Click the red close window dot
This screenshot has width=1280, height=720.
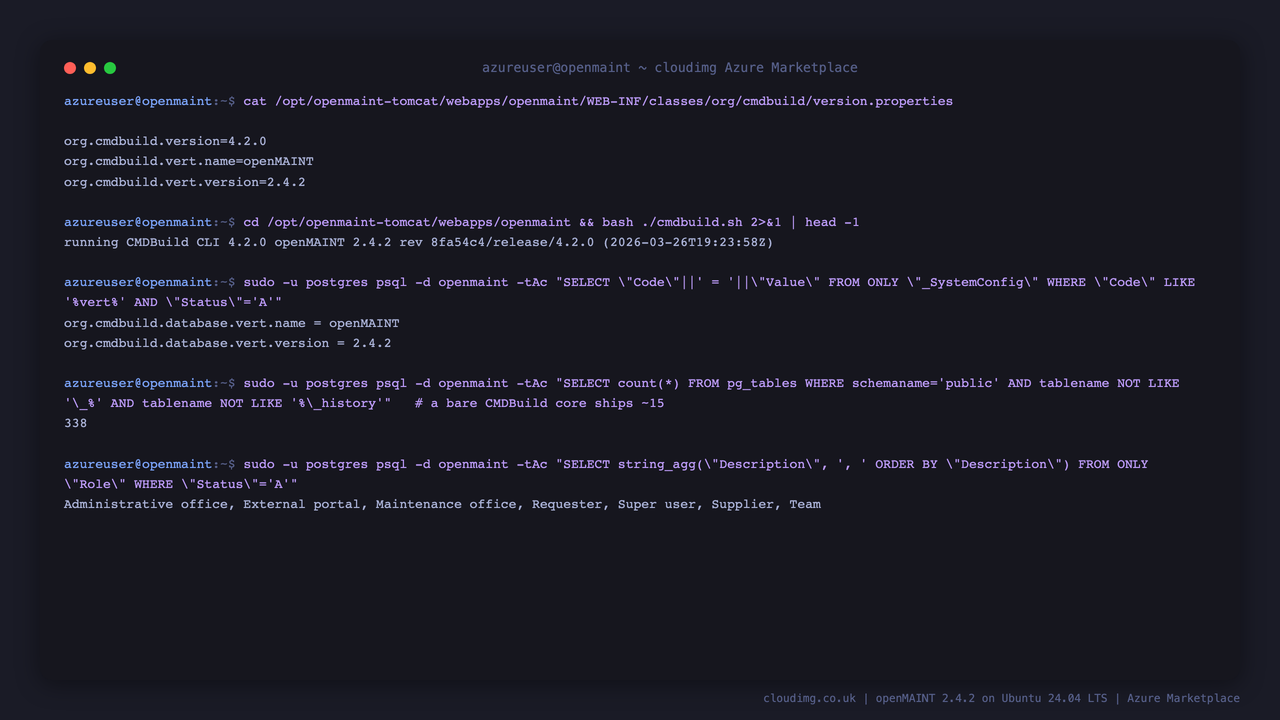(x=70, y=68)
